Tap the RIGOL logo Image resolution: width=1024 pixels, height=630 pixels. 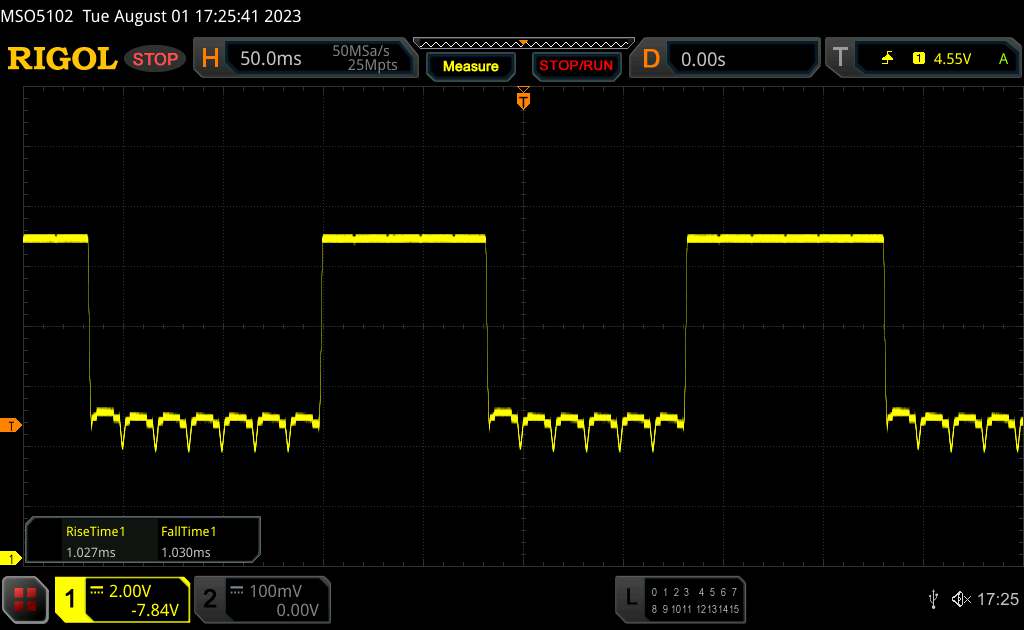(x=62, y=59)
